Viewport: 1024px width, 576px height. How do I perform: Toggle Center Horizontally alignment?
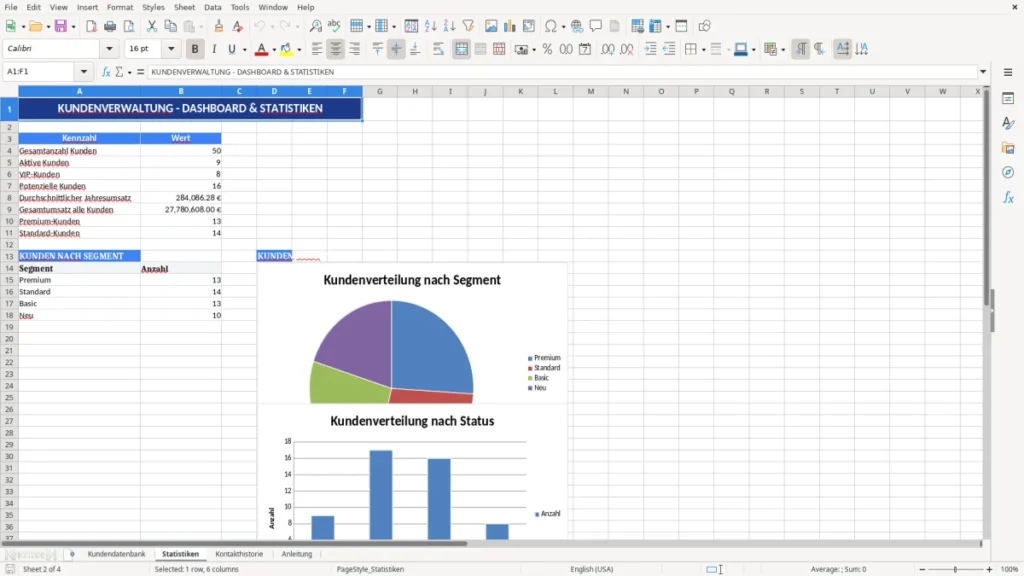(336, 49)
